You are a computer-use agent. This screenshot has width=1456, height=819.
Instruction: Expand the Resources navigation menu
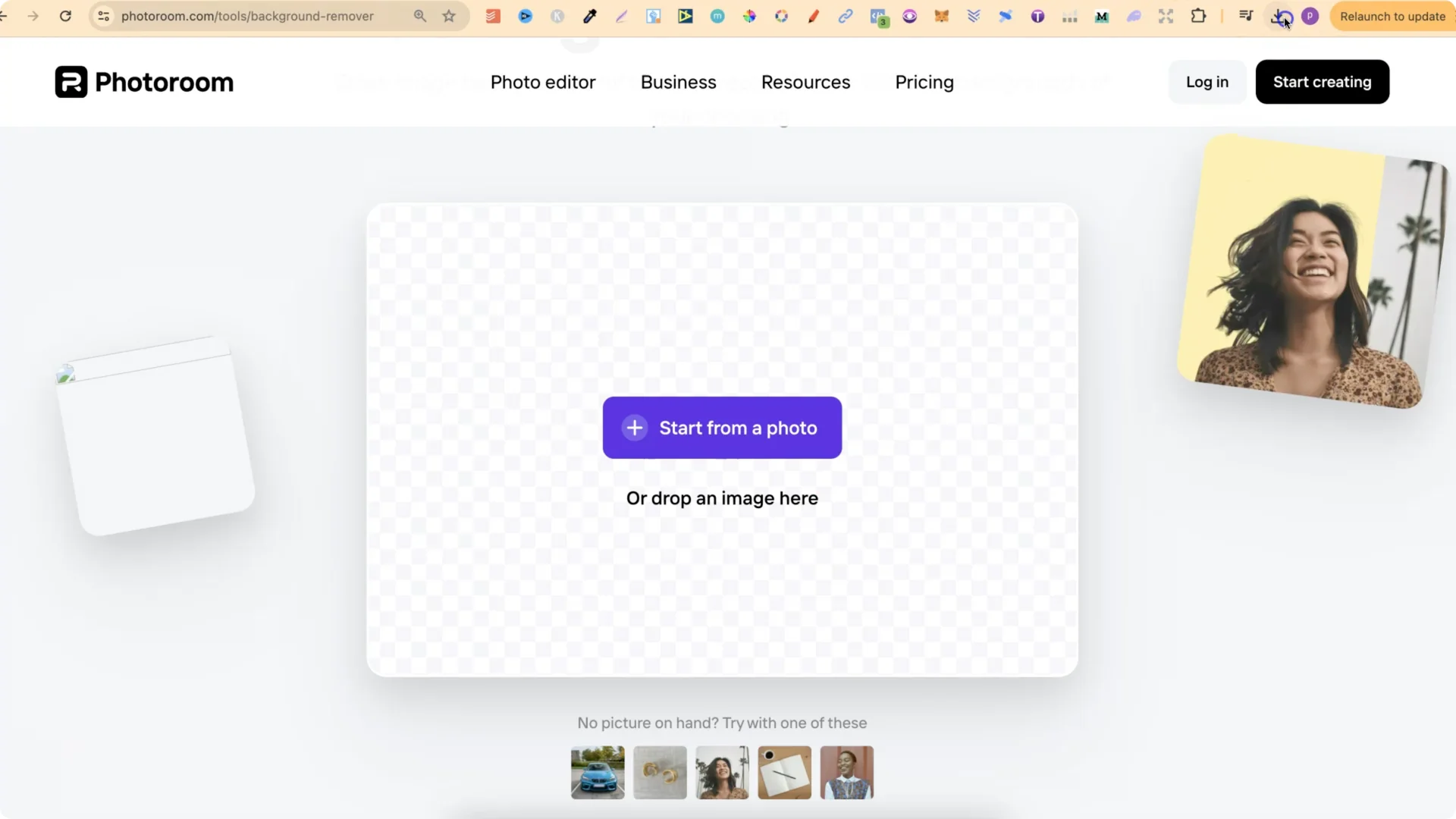(805, 82)
